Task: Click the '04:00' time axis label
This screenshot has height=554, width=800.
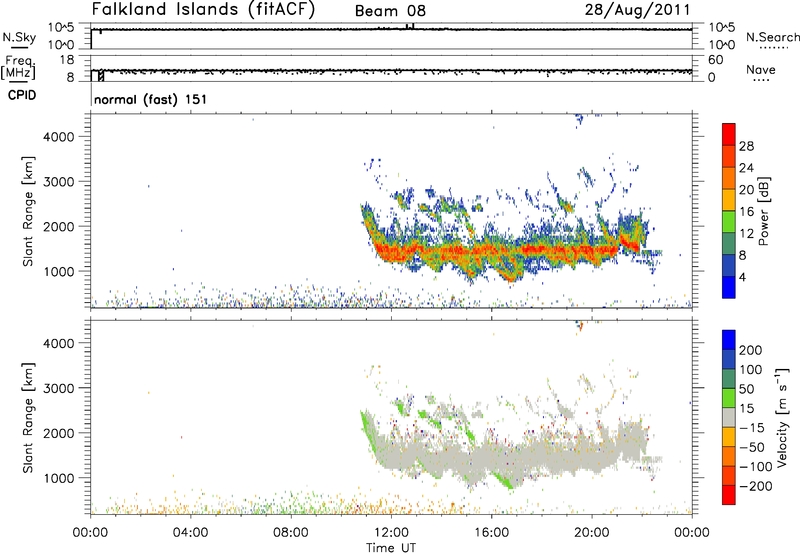Action: (190, 533)
